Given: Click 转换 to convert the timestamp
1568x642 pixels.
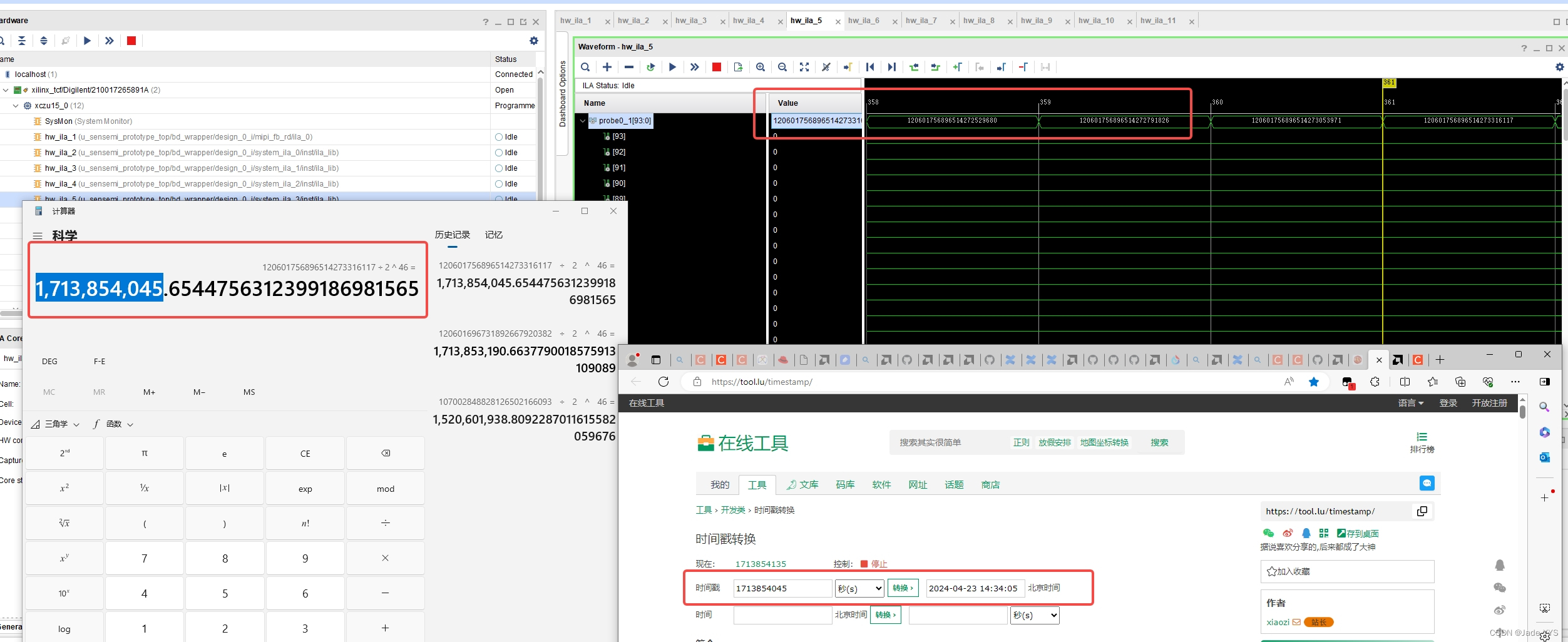Looking at the screenshot, I should pyautogui.click(x=902, y=588).
